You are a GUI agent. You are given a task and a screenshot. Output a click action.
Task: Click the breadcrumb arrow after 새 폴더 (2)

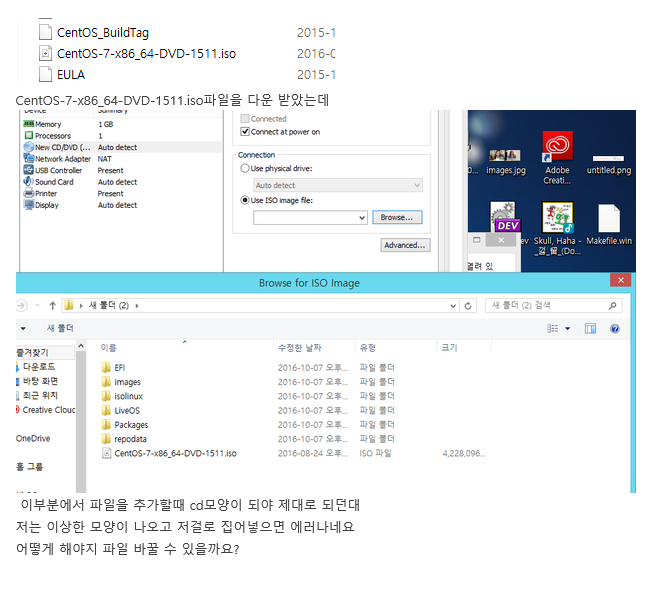click(137, 305)
